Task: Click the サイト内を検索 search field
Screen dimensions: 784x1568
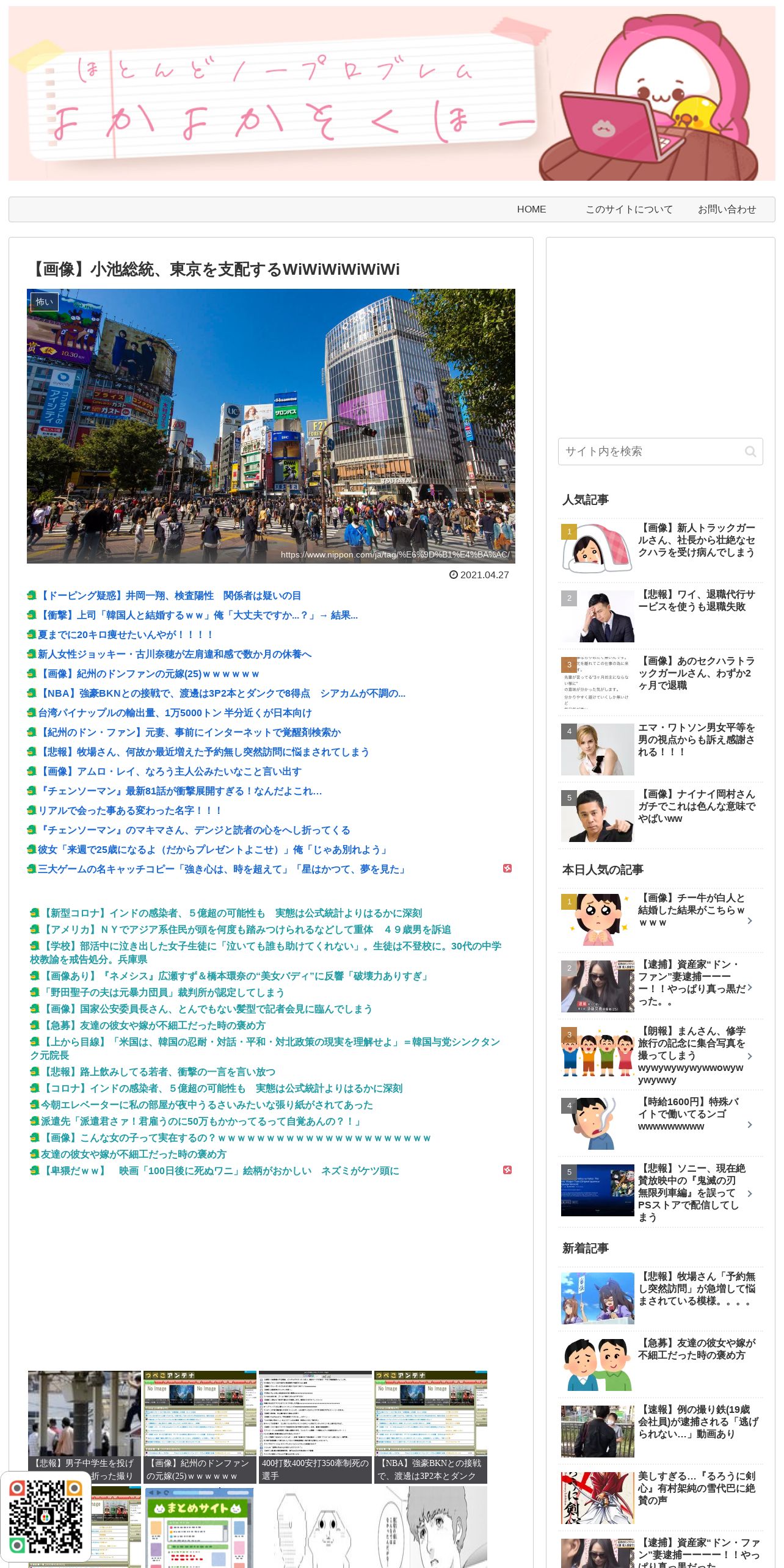Action: pos(660,451)
